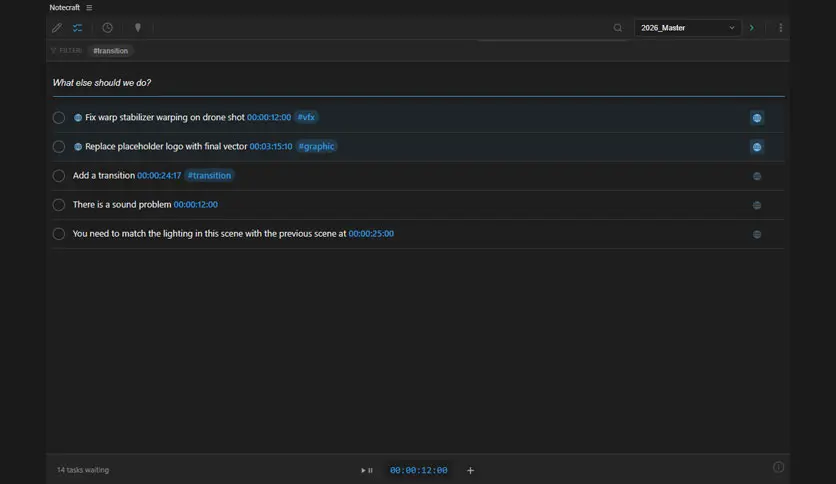Select the pencil edit mode icon
The height and width of the screenshot is (484, 836).
pos(57,28)
